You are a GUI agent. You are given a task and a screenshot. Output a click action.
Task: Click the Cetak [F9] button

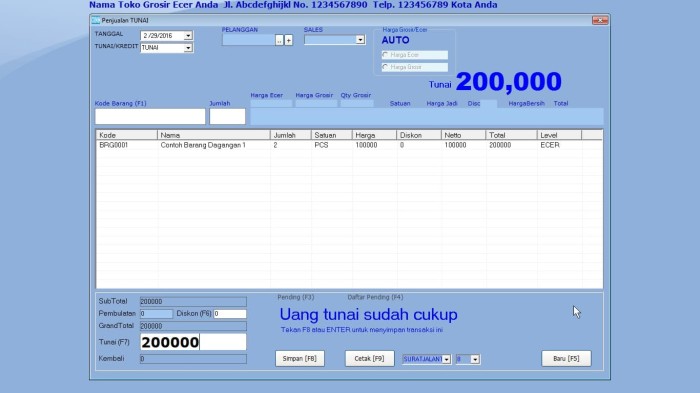tap(369, 359)
